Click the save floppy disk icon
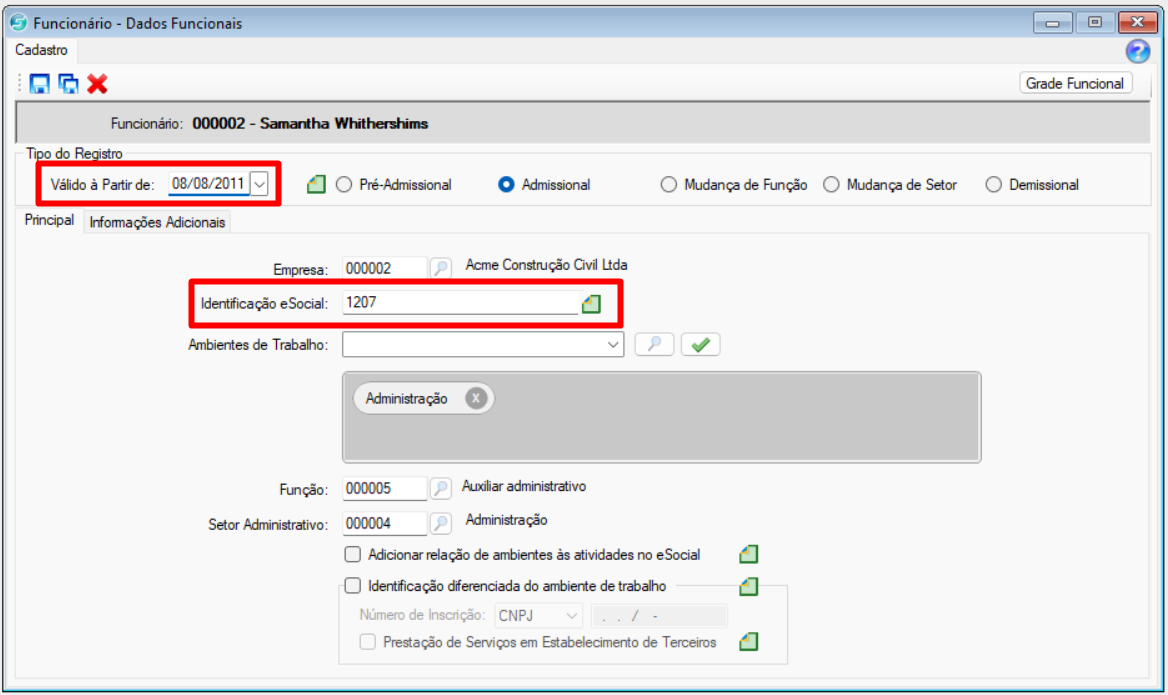Image resolution: width=1168 pixels, height=695 pixels. tap(40, 84)
